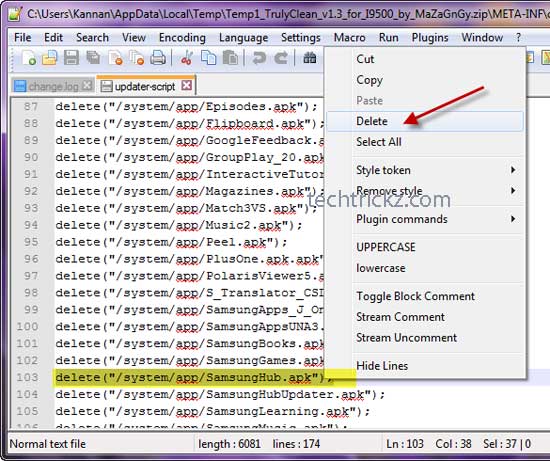This screenshot has width=550, height=461.
Task: Click 'Normal text file' in status bar
Action: (48, 444)
